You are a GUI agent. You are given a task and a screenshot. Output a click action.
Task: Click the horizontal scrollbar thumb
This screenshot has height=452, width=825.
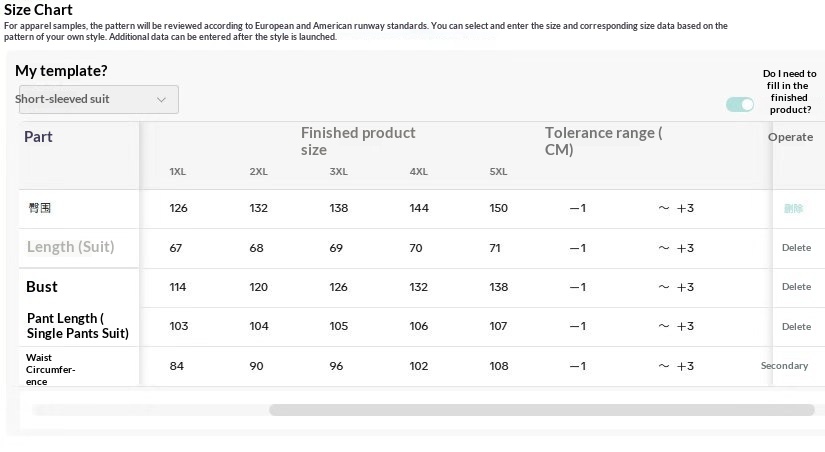[542, 410]
